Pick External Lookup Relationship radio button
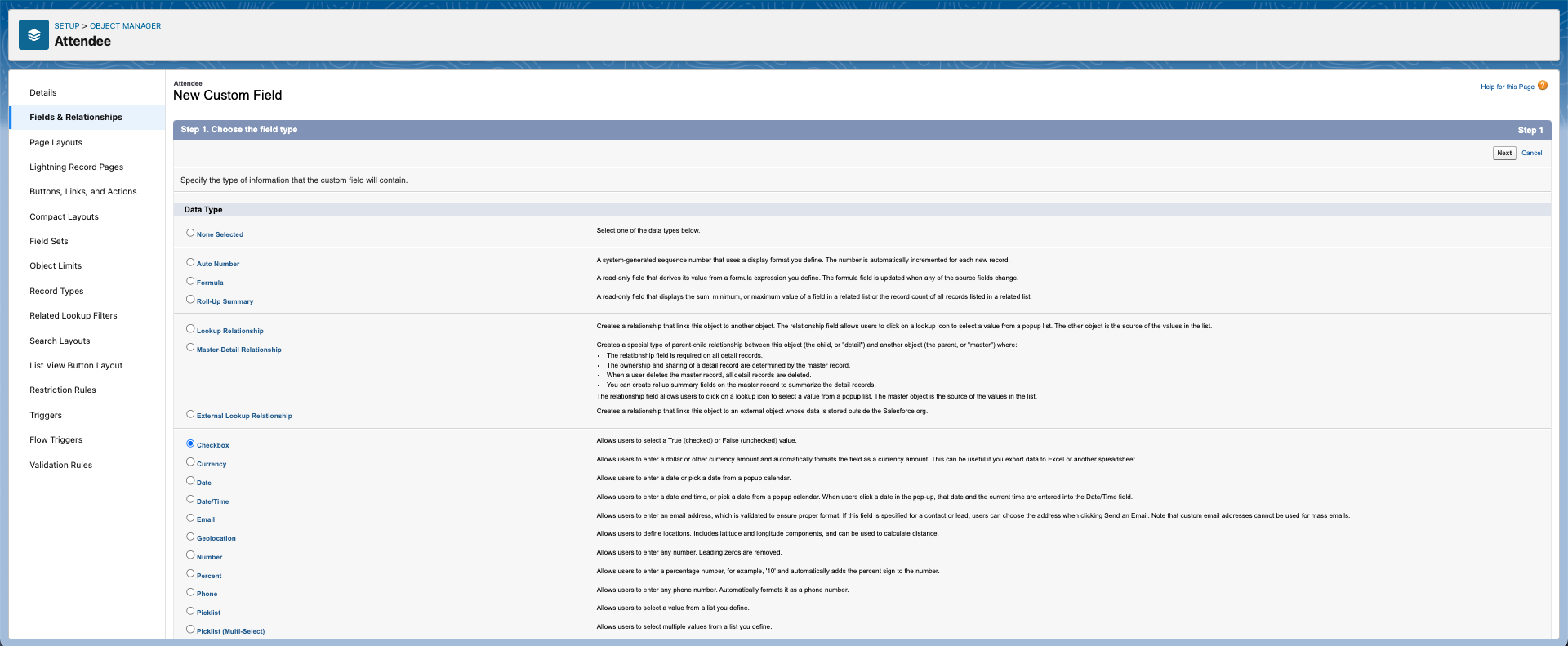Viewport: 1568px width, 646px height. (190, 414)
